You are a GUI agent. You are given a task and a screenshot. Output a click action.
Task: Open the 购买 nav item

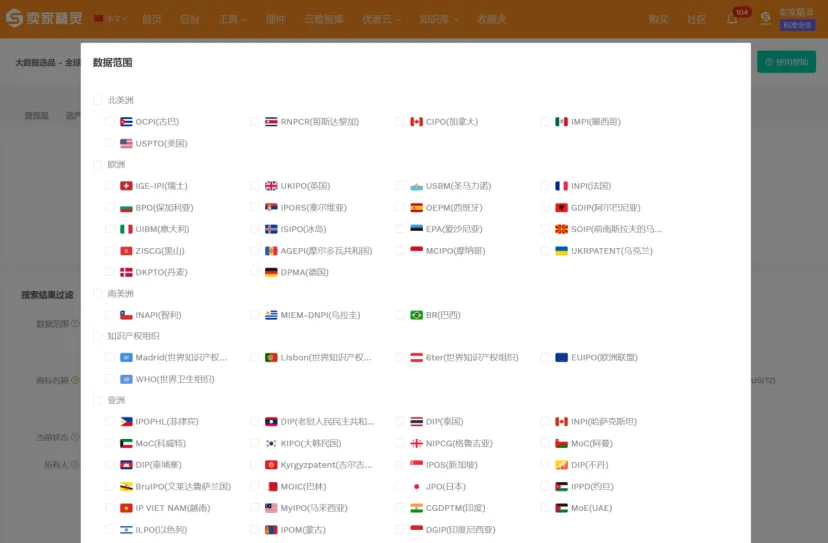pyautogui.click(x=658, y=19)
